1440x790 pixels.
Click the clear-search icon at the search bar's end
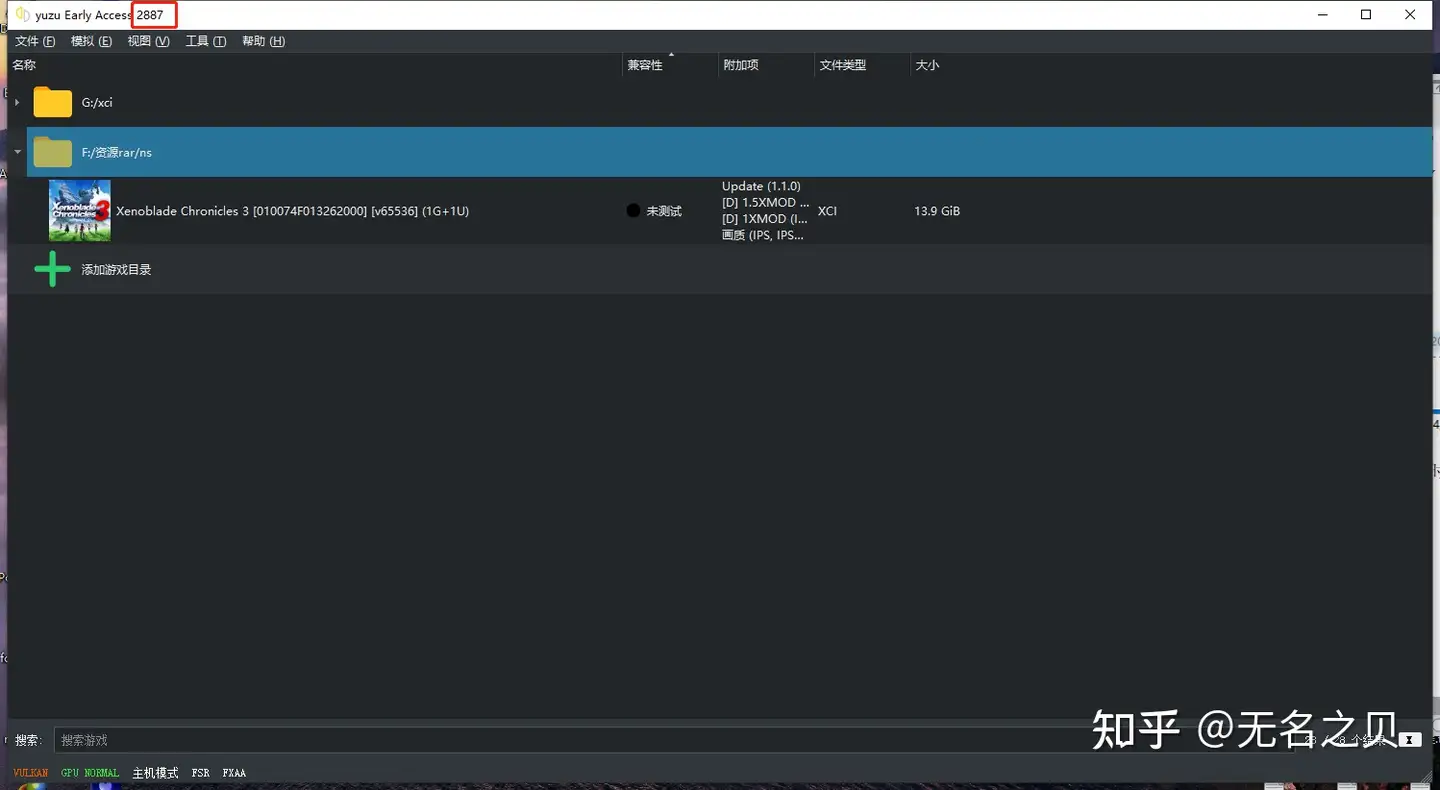(x=1410, y=740)
